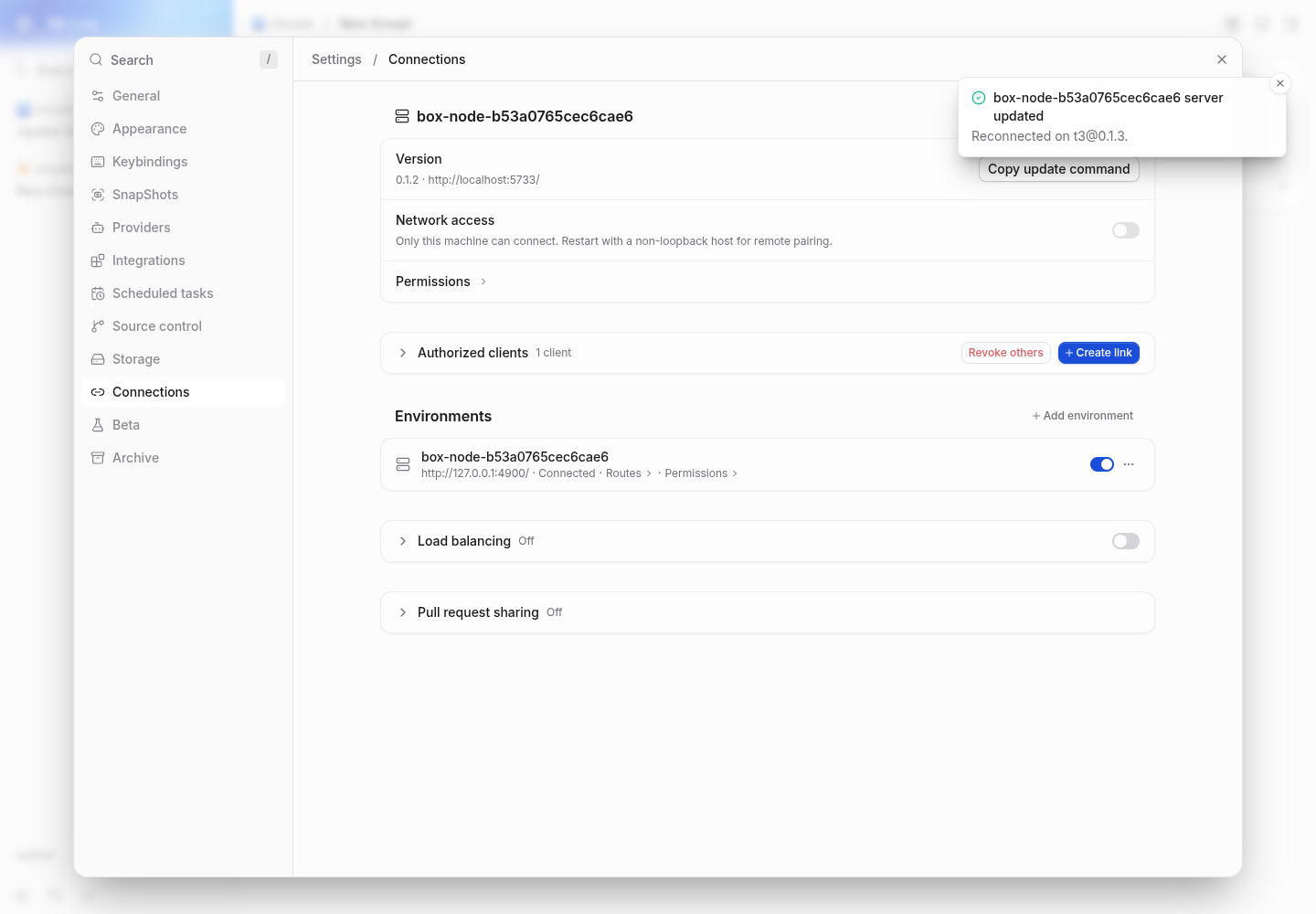
Task: Open Routes for the box-node environment
Action: [629, 473]
